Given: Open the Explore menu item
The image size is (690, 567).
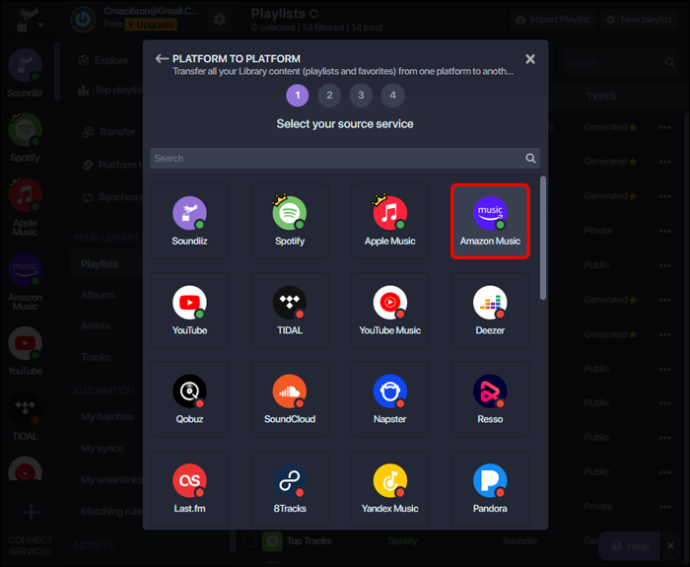Looking at the screenshot, I should 103,60.
